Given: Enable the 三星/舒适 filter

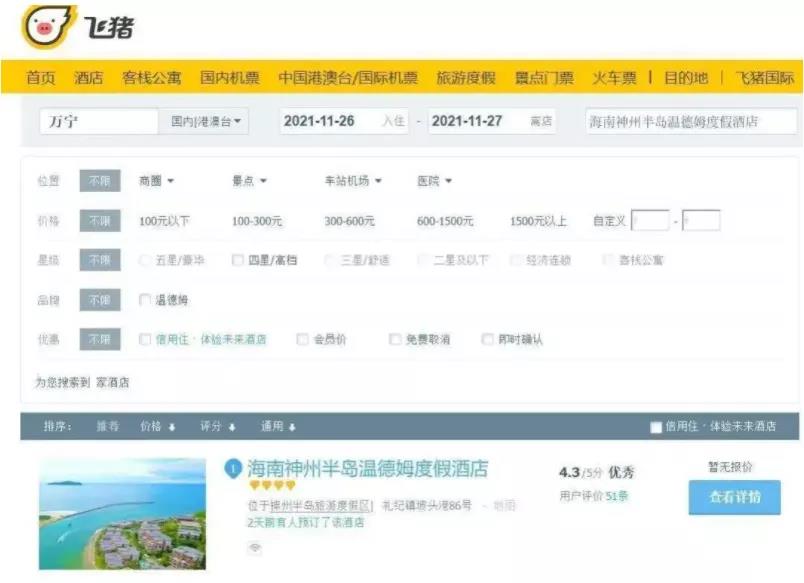Looking at the screenshot, I should pos(330,260).
